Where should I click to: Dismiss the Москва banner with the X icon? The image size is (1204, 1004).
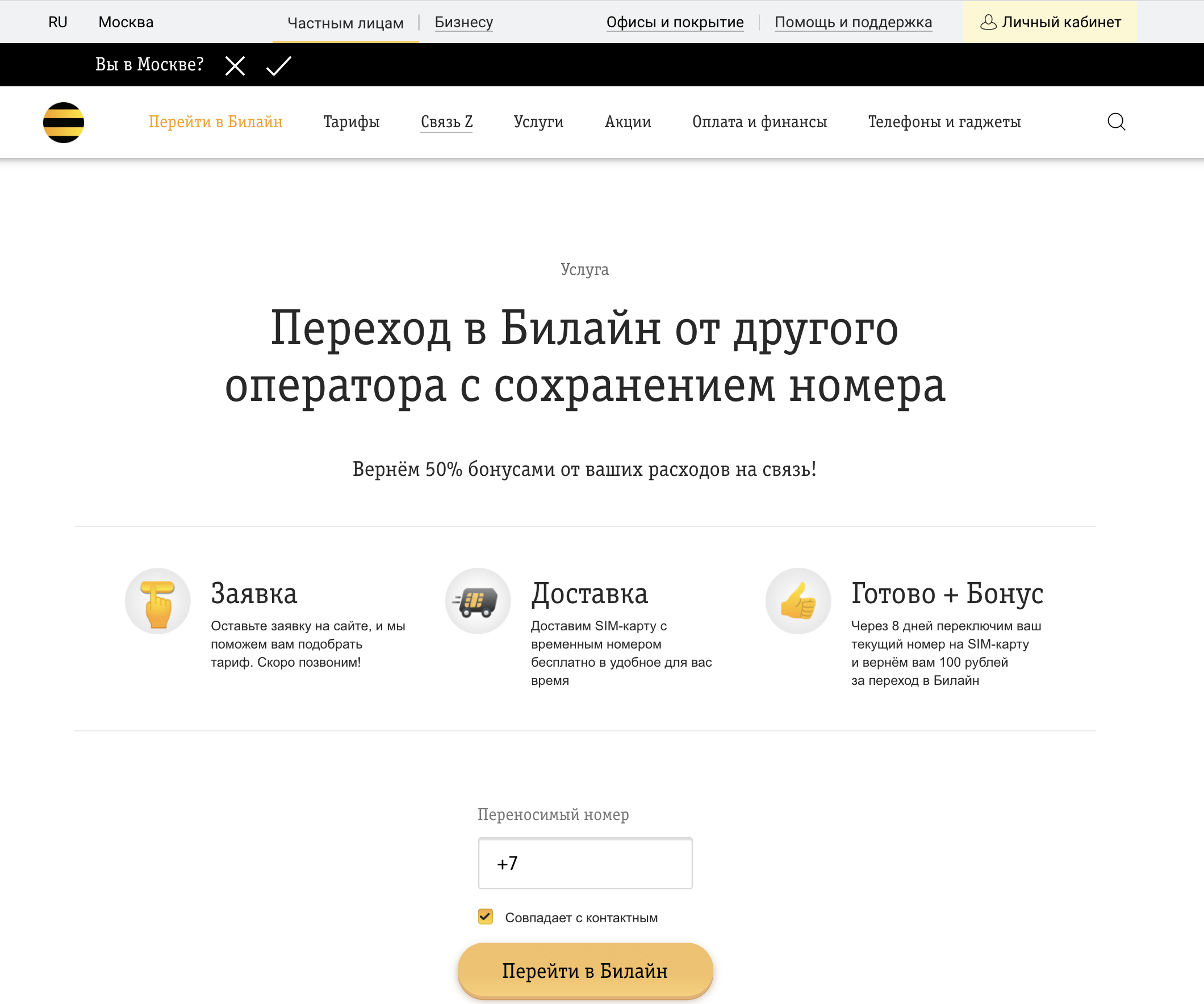(x=234, y=65)
